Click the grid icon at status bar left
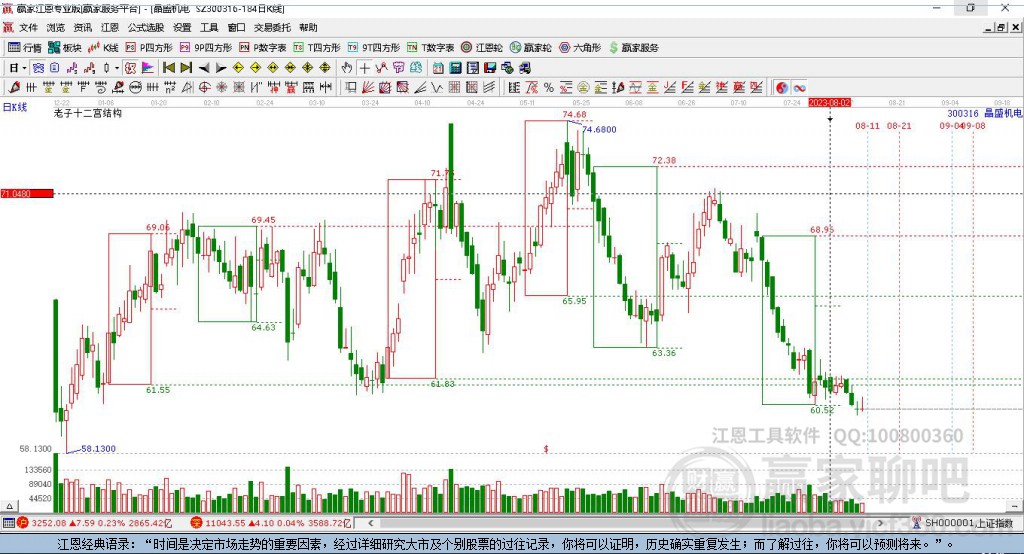This screenshot has width=1024, height=554. tap(8, 523)
